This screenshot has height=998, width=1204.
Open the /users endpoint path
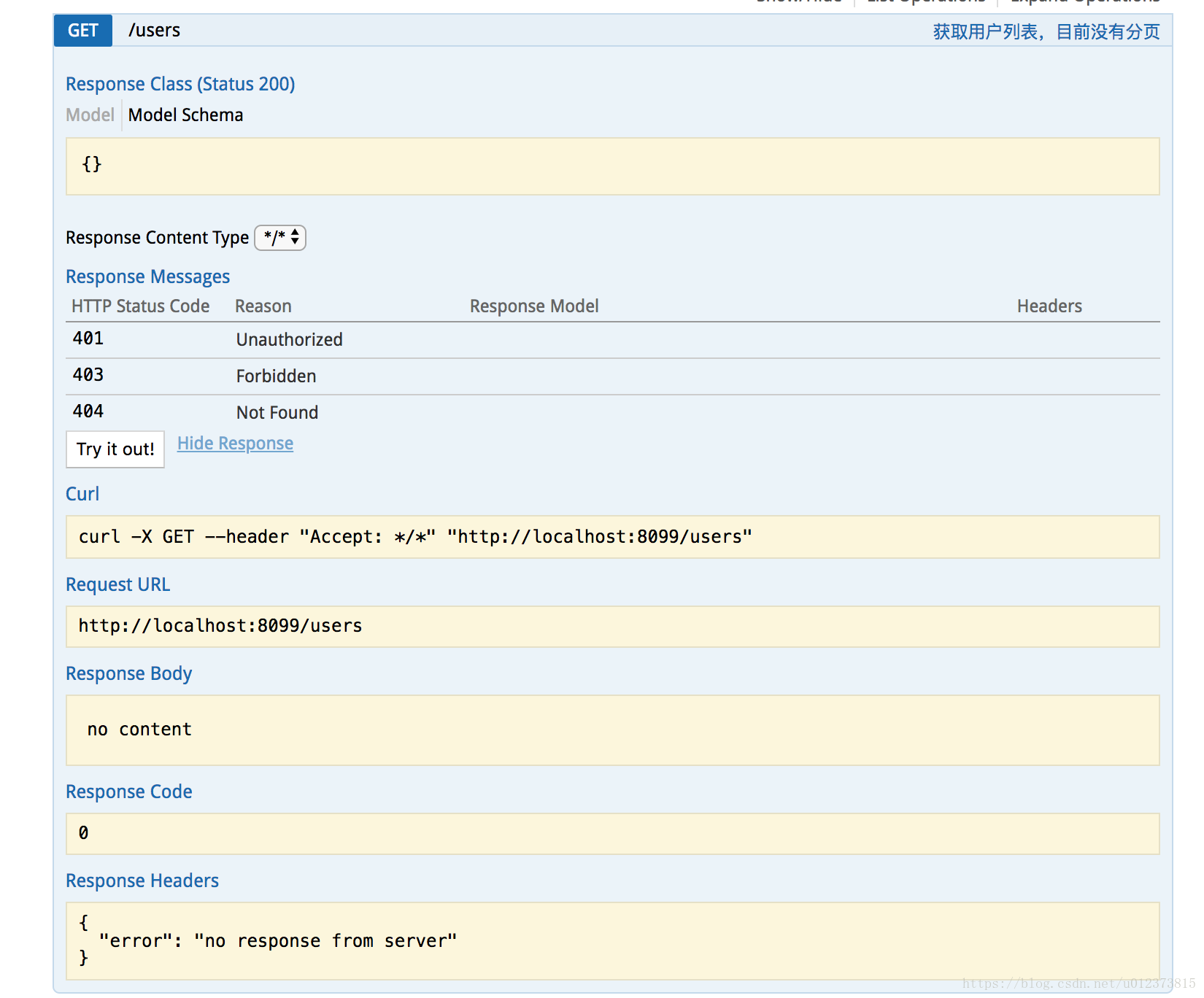154,31
